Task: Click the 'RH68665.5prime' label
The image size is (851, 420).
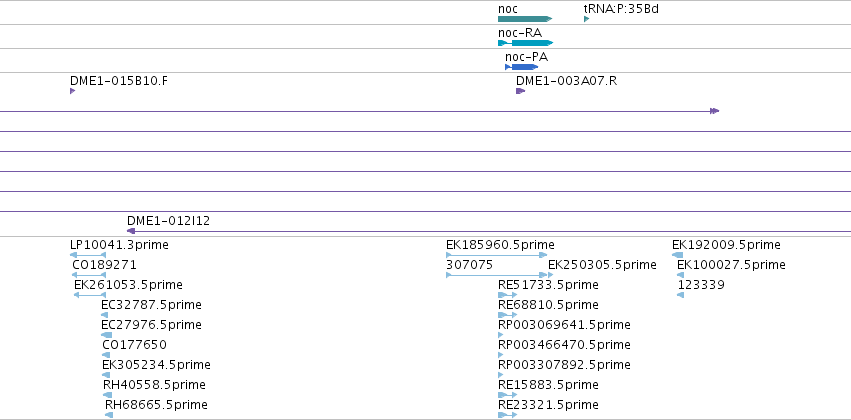Action: (156, 404)
